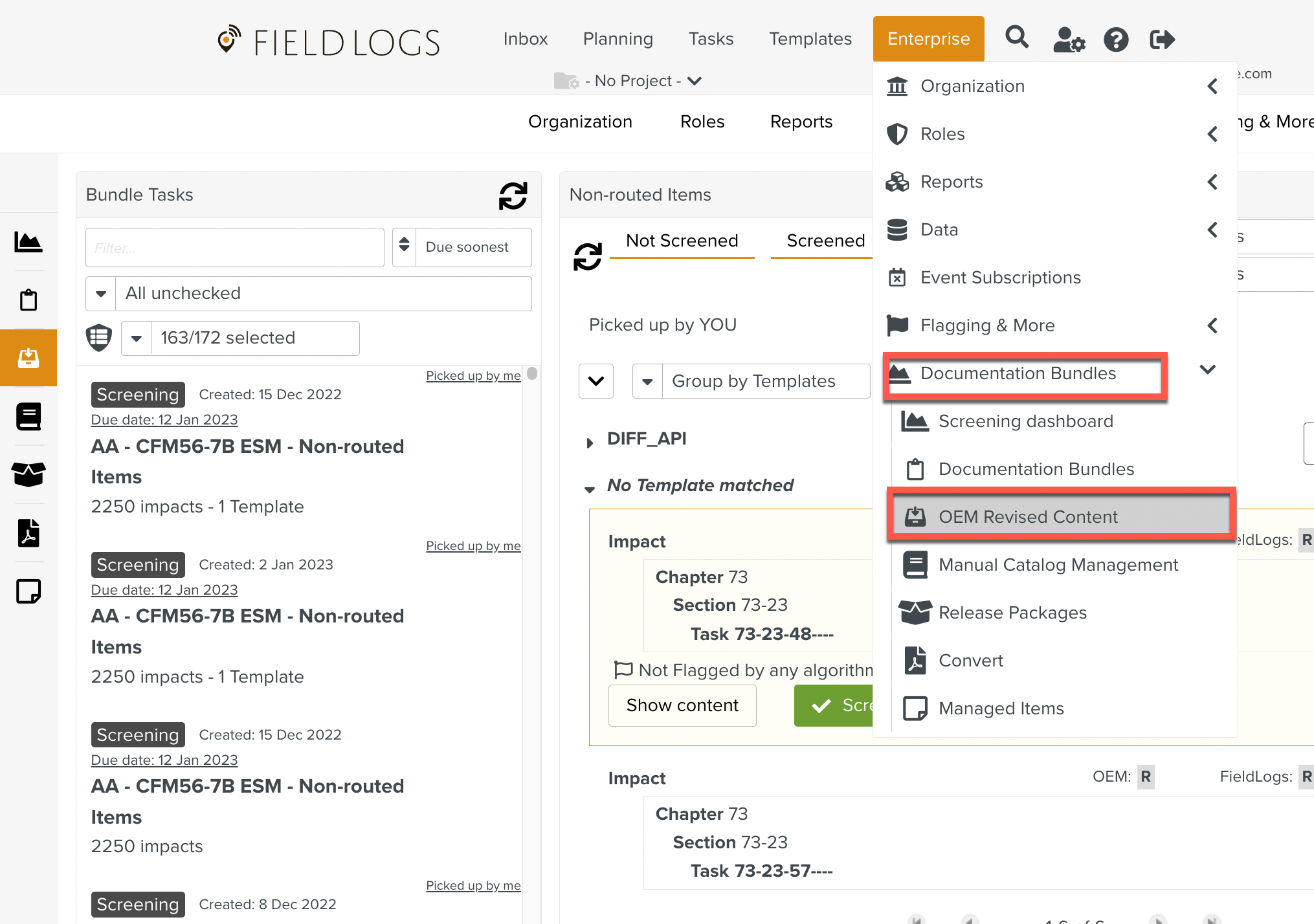Click first Picked up by me link

tap(473, 376)
